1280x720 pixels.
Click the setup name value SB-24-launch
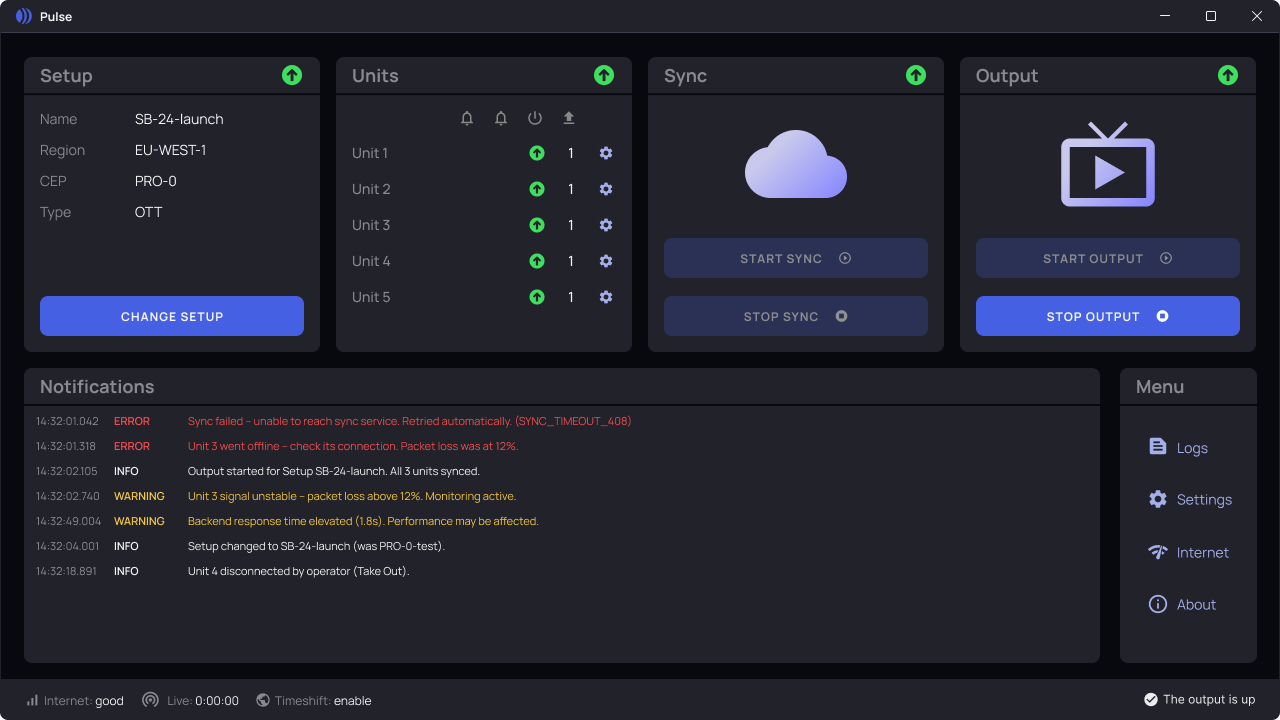coord(179,119)
